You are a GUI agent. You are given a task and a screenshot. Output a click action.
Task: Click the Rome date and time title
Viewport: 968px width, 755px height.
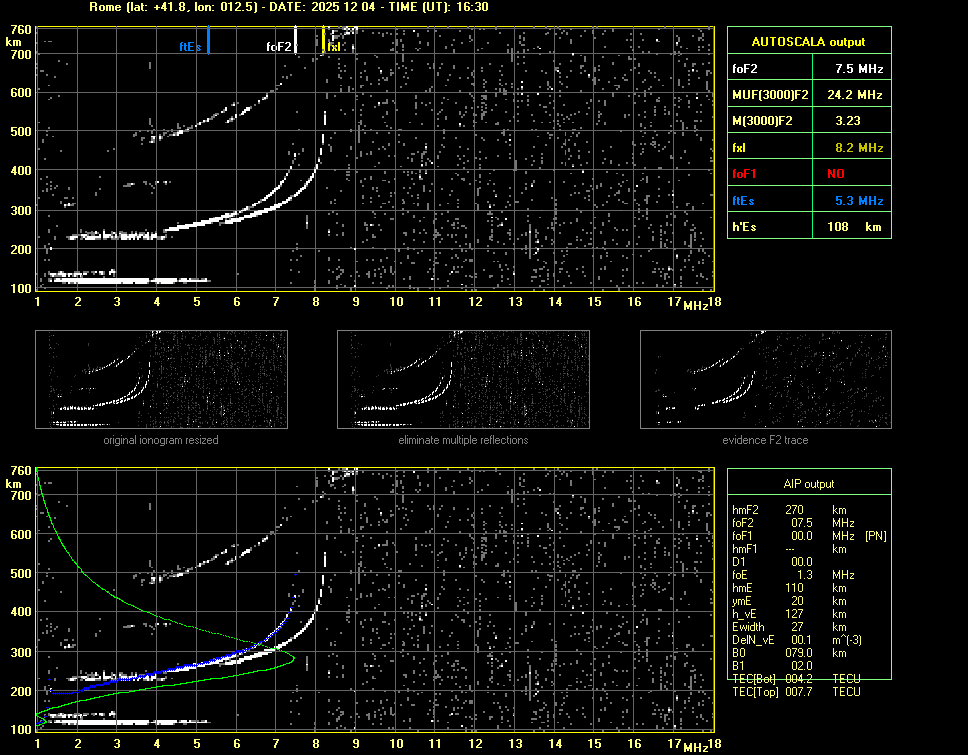(289, 7)
